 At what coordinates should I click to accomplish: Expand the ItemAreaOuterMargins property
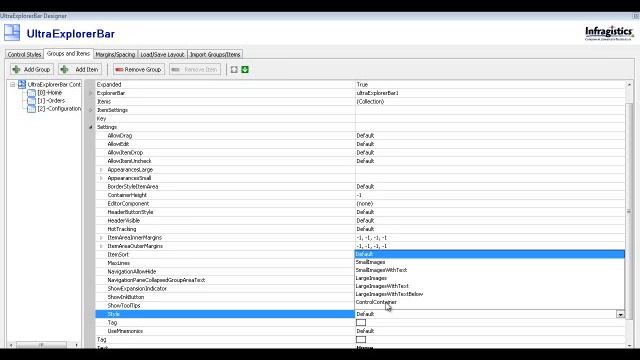(x=101, y=246)
